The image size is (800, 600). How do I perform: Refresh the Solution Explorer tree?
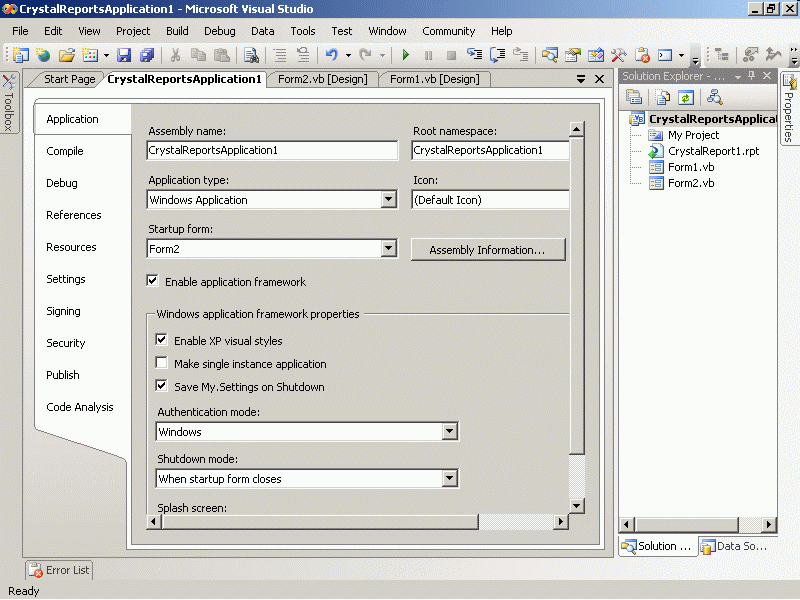coord(686,97)
